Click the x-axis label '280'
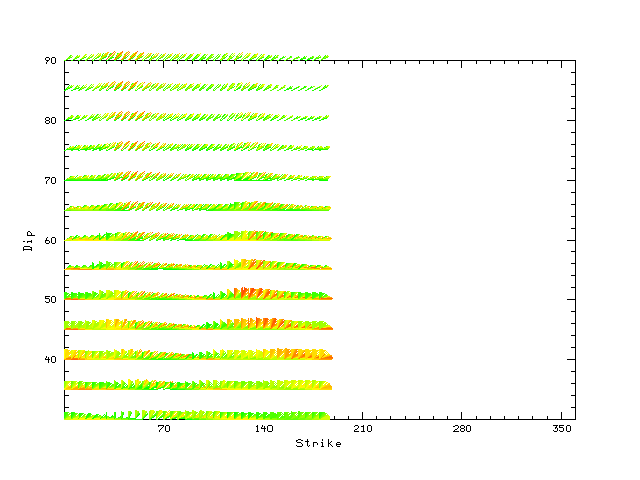The height and width of the screenshot is (480, 640). [462, 429]
